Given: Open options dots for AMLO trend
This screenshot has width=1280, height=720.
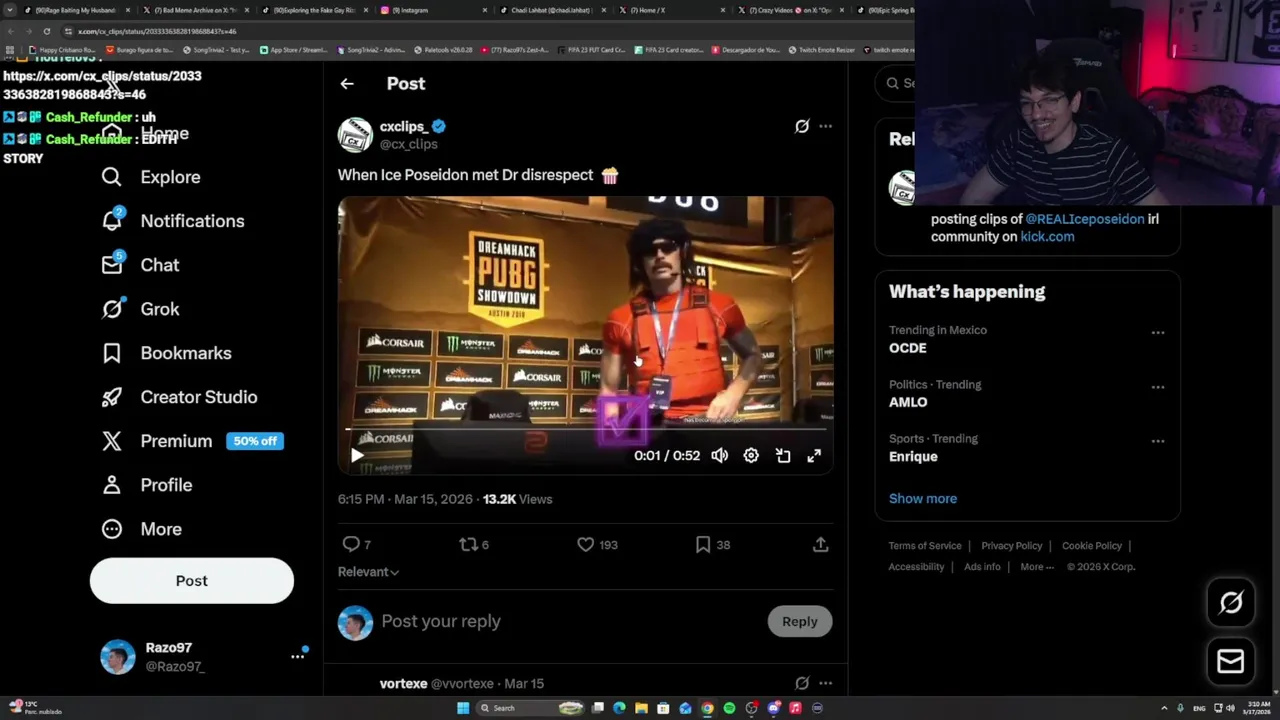Looking at the screenshot, I should click(1158, 387).
